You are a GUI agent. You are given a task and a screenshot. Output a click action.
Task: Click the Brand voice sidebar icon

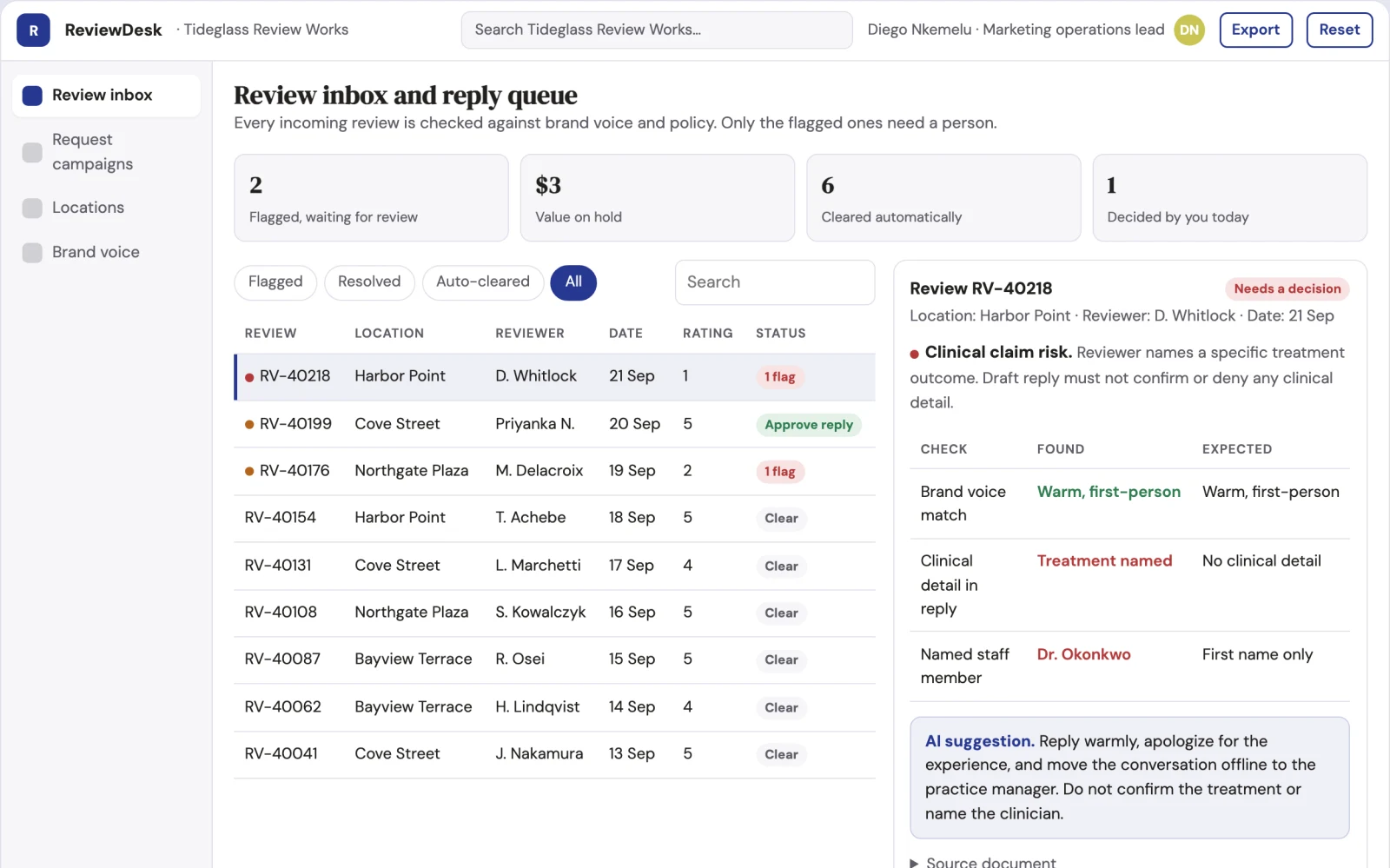[x=32, y=252]
